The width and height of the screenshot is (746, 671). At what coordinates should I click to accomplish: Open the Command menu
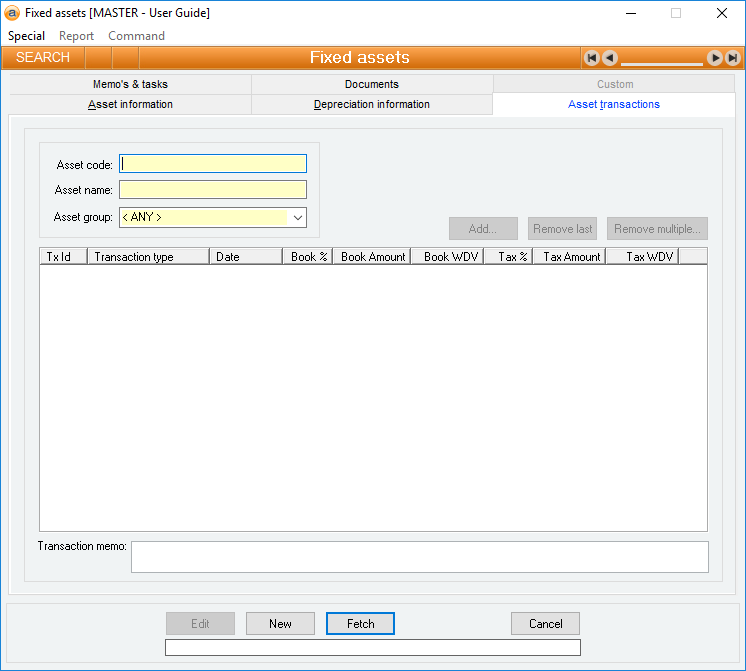[136, 36]
